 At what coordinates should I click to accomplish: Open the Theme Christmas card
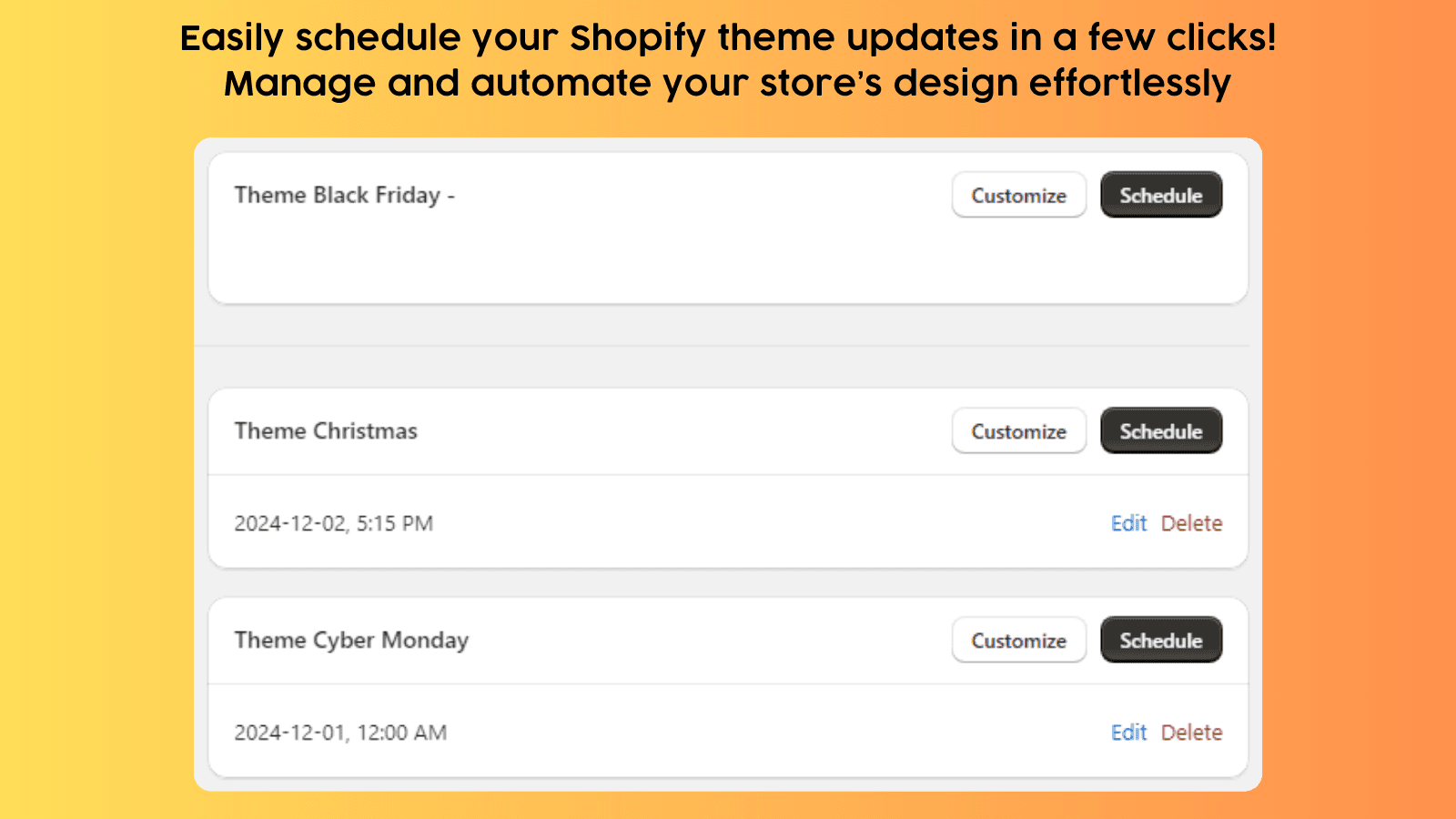coord(637,430)
